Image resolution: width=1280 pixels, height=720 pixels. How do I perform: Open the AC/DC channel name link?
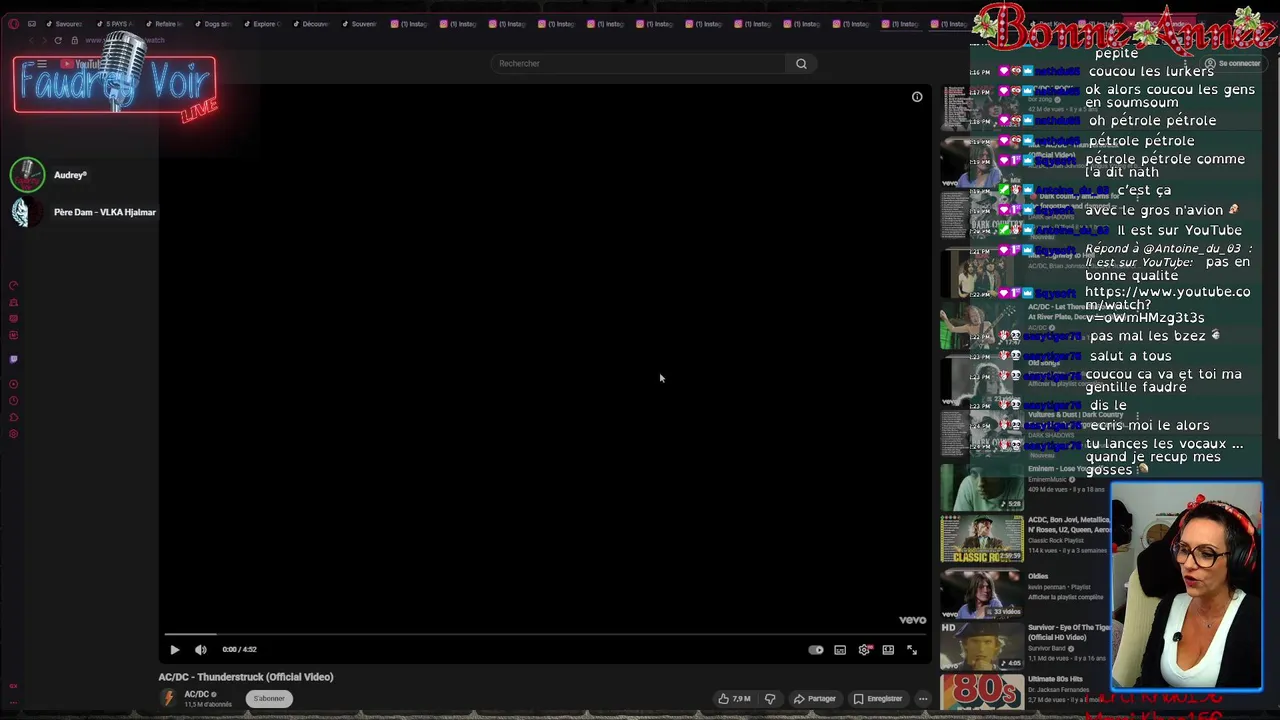[x=196, y=694]
